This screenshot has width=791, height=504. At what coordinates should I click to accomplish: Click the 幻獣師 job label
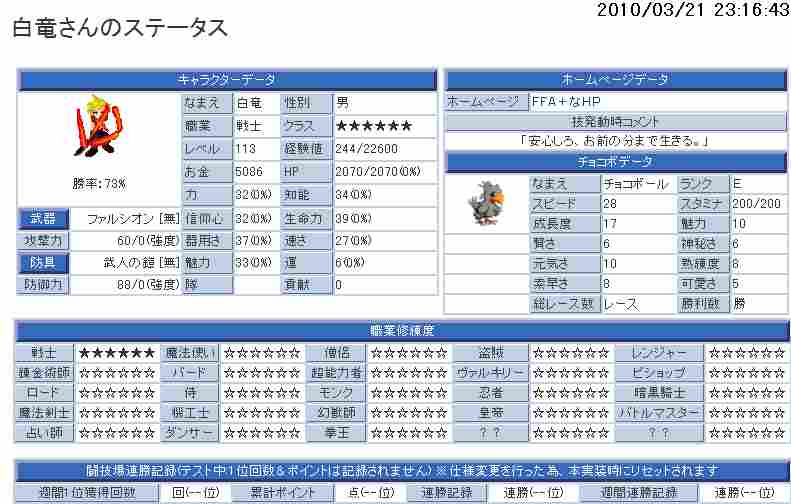coord(336,413)
